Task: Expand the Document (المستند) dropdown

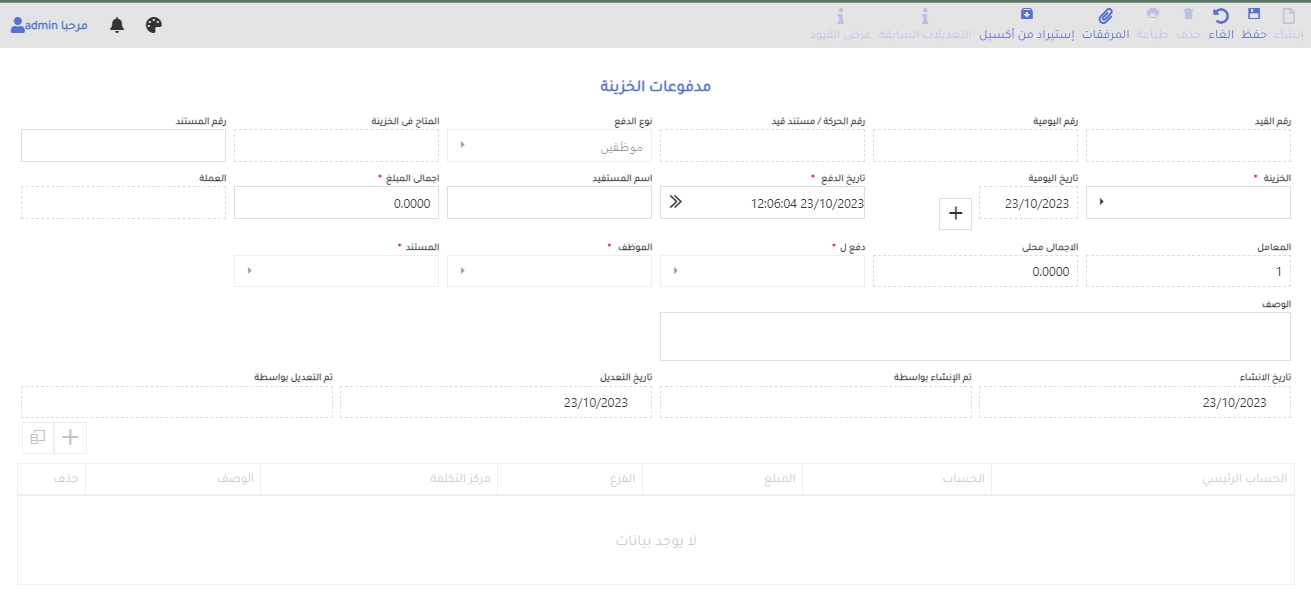Action: coord(249,270)
